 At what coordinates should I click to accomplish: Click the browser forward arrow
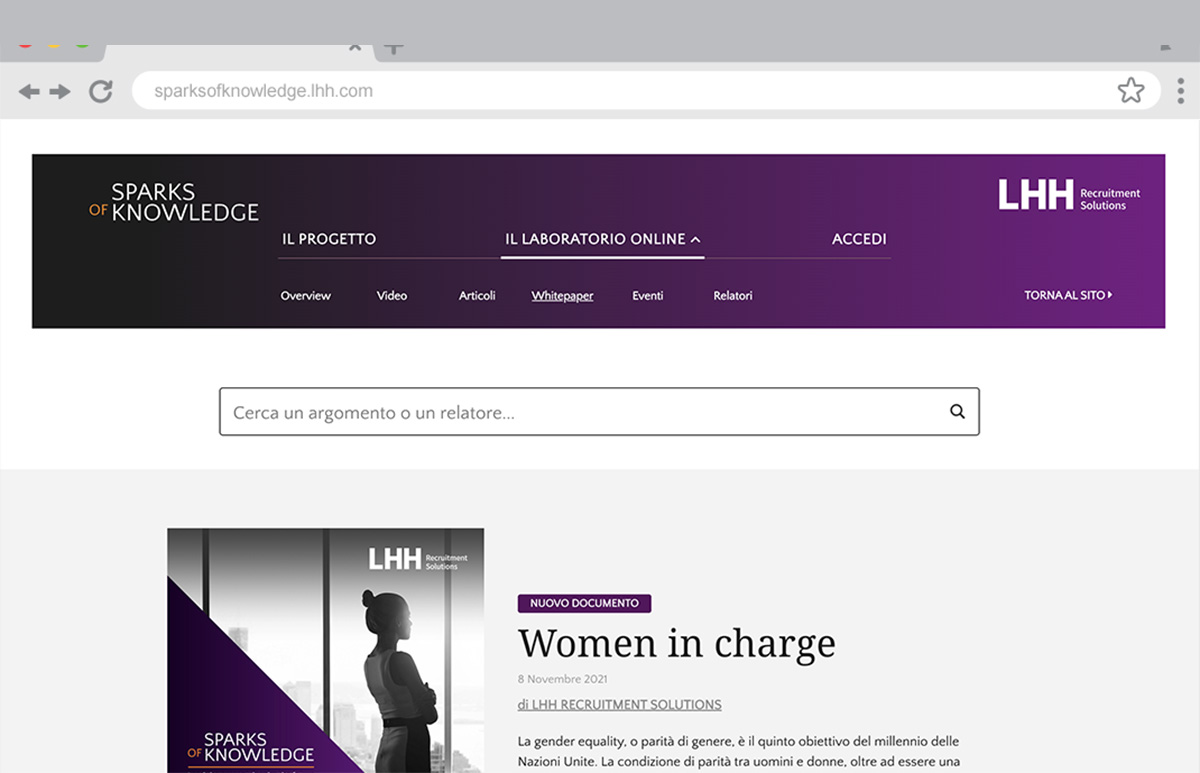tap(60, 92)
